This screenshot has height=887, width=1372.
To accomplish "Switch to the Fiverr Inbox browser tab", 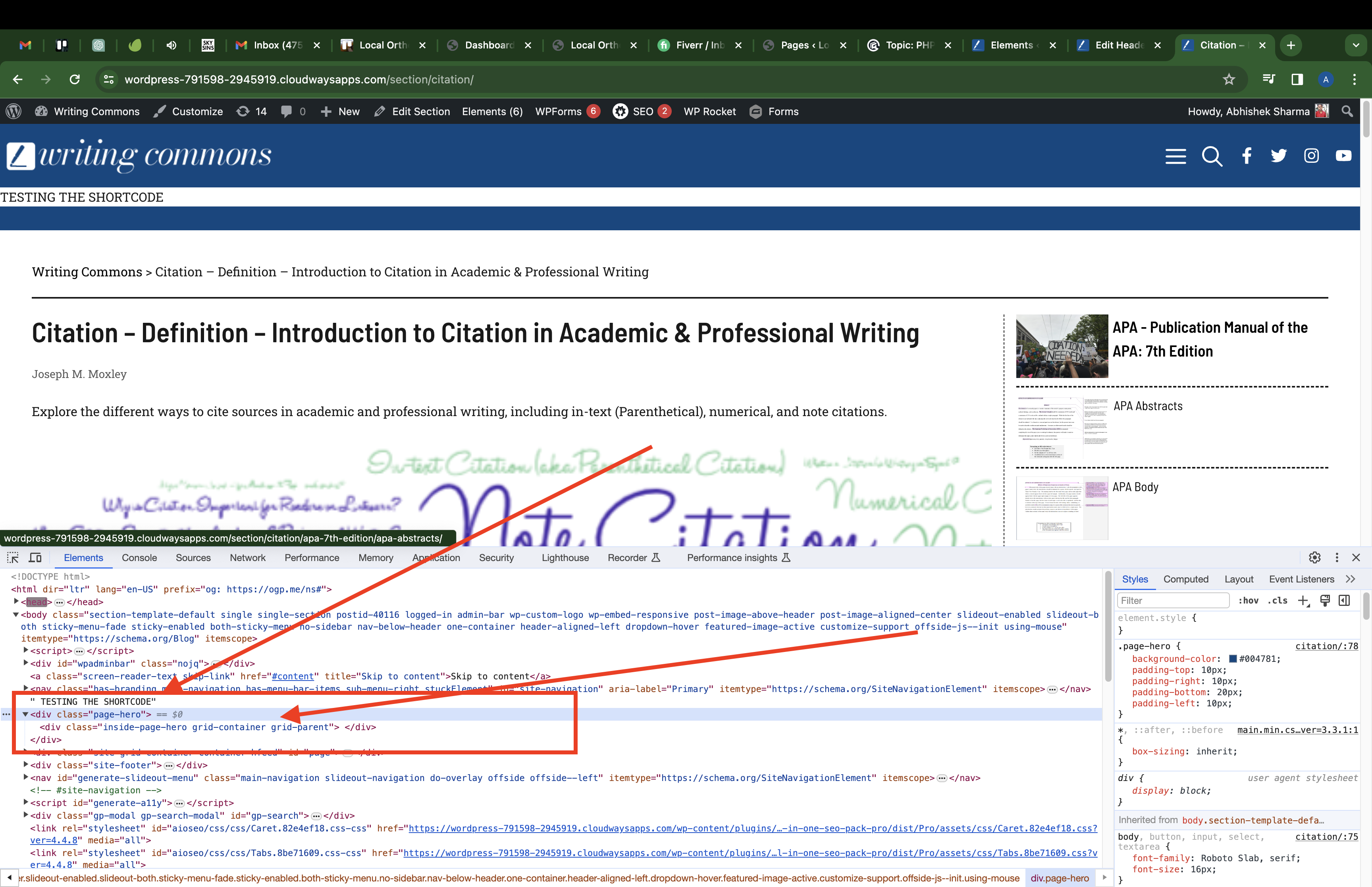I will click(699, 45).
